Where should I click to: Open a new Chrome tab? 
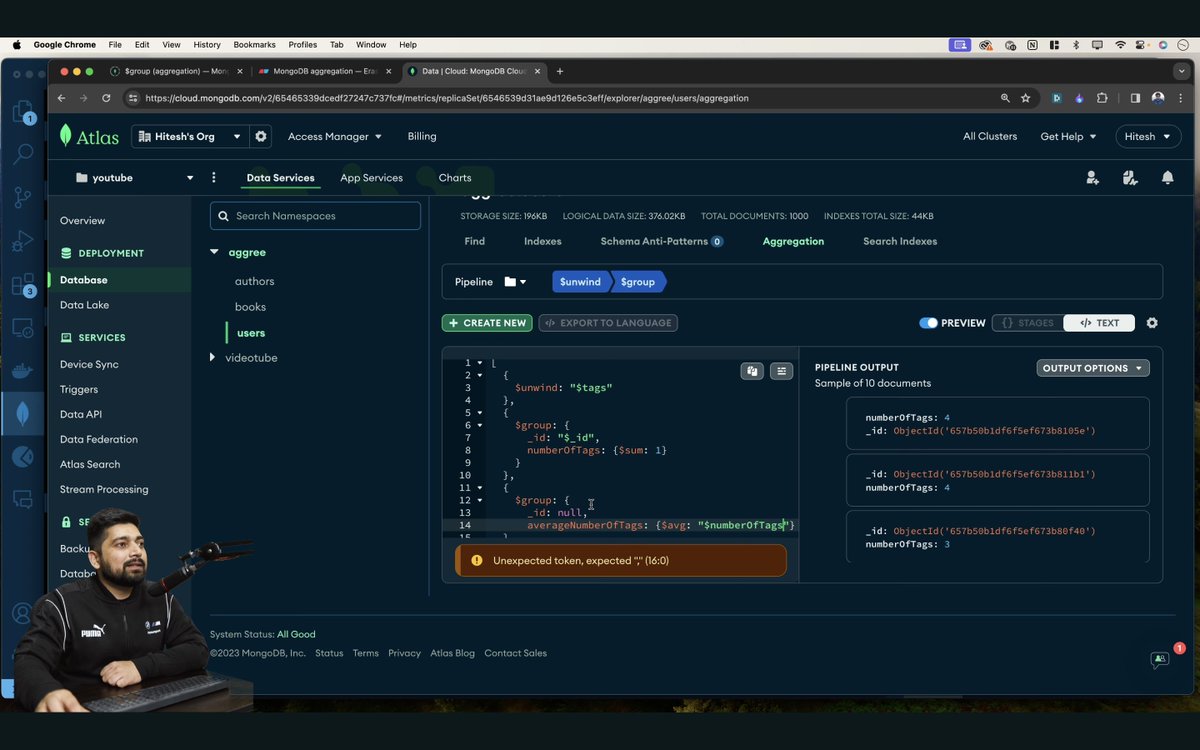point(560,71)
